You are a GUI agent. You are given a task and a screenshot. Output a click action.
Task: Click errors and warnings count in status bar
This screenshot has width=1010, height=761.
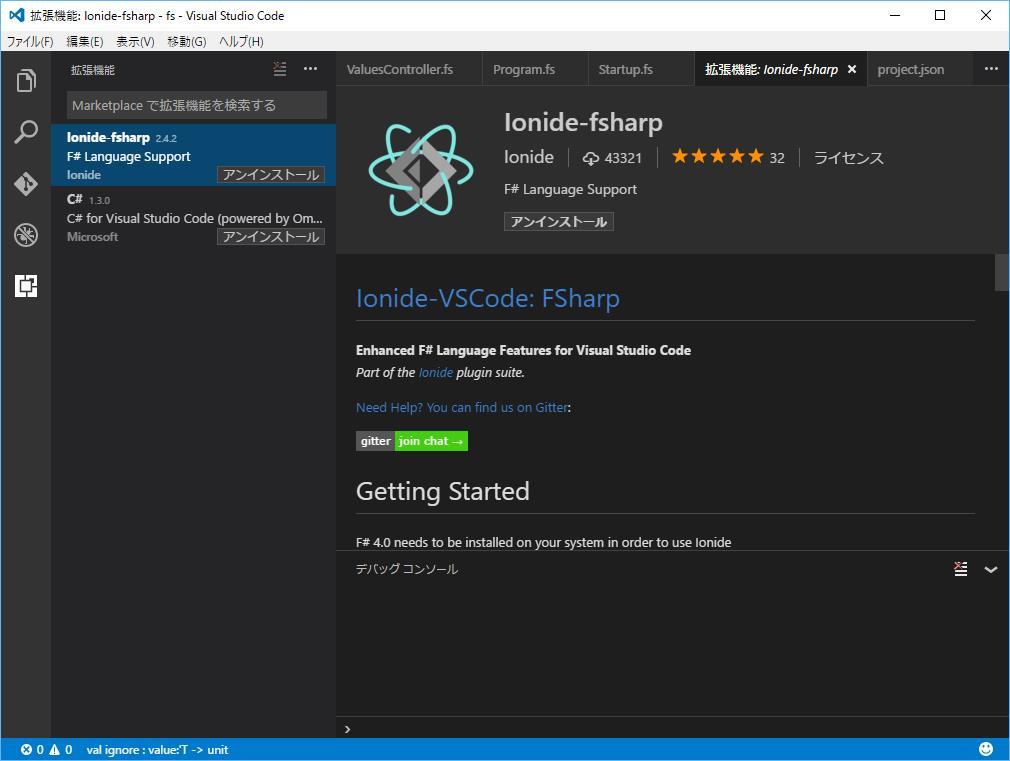[x=46, y=749]
